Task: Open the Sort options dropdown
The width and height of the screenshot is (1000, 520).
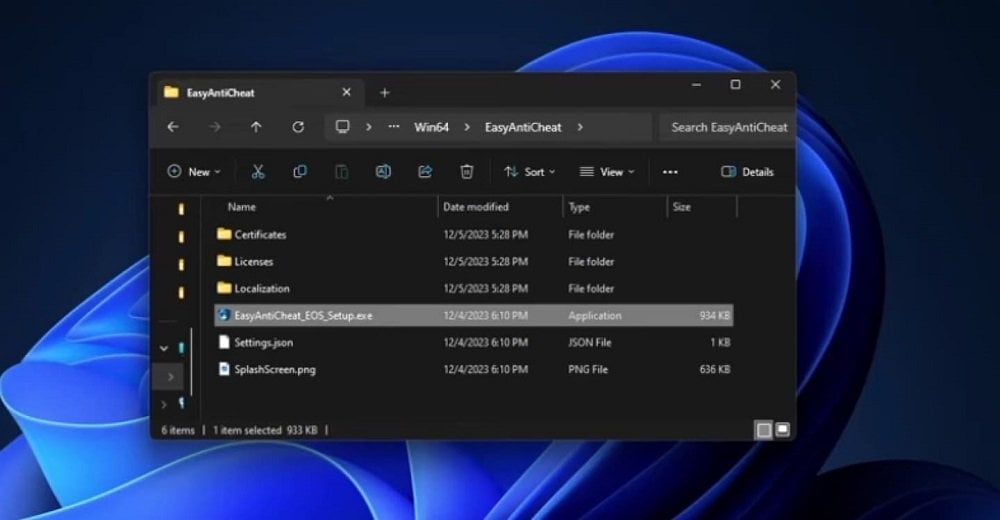Action: [529, 172]
